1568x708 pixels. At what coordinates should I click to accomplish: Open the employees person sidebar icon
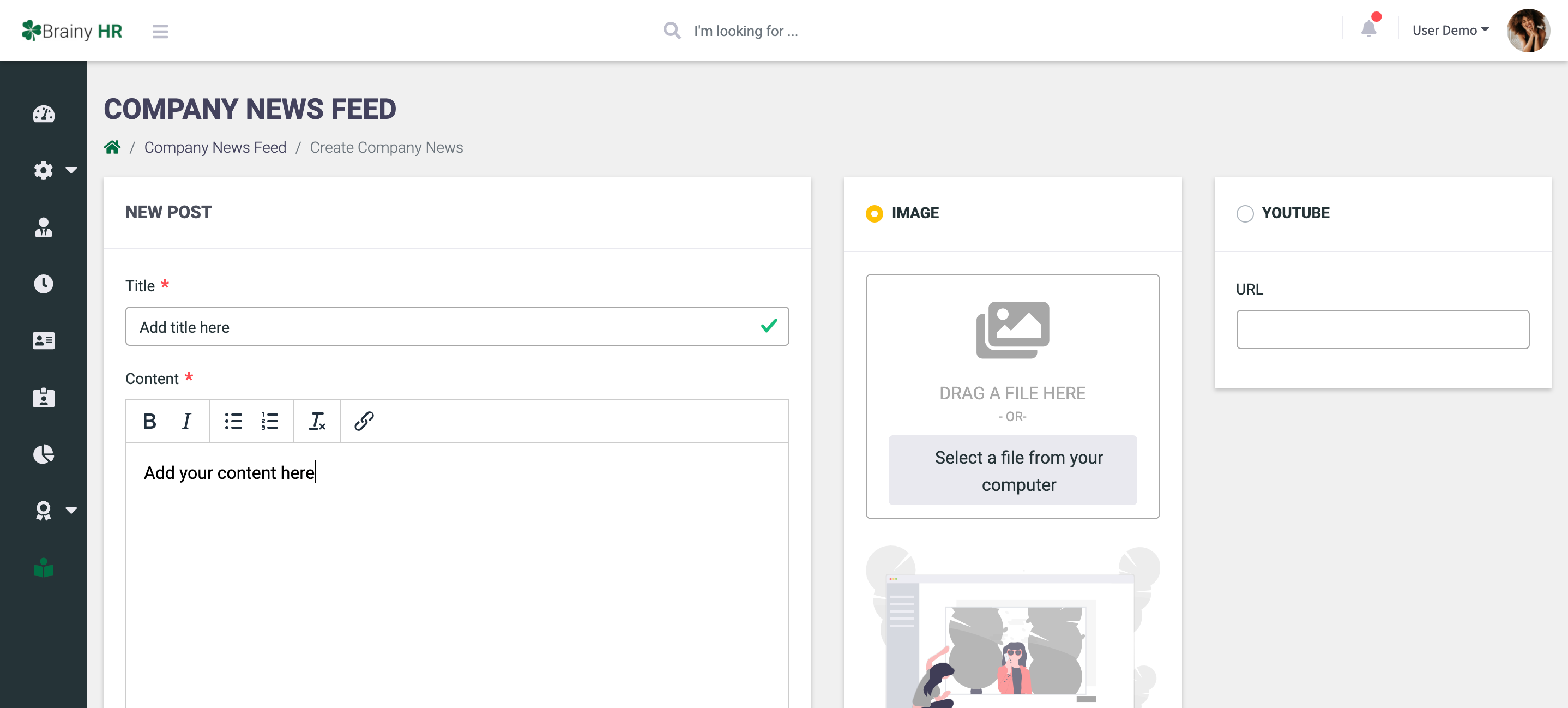(43, 227)
